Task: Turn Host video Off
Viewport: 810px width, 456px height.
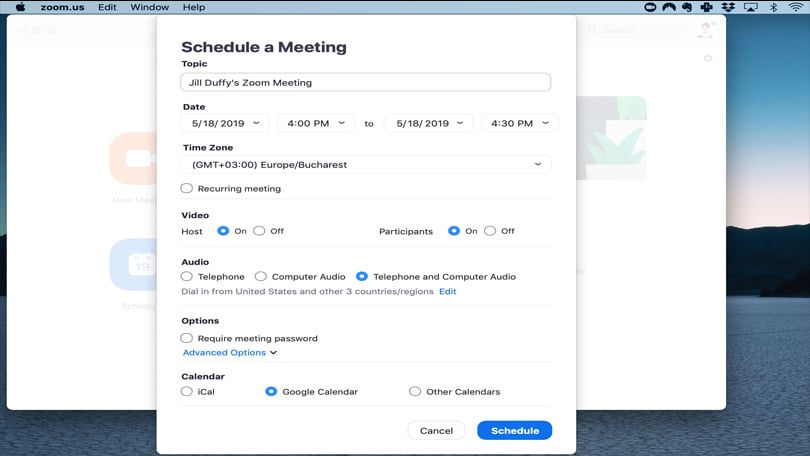Action: pos(259,231)
